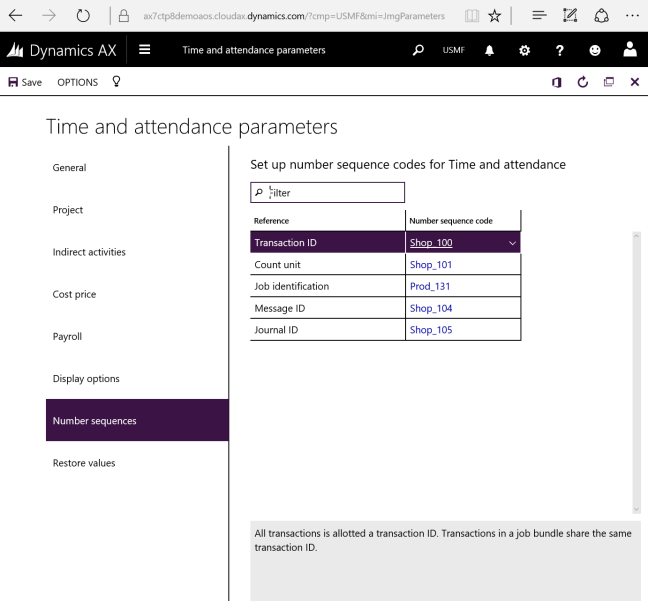Image resolution: width=648 pixels, height=601 pixels.
Task: Open the Dynamics AX navigation hamburger menu
Action: pyautogui.click(x=145, y=50)
